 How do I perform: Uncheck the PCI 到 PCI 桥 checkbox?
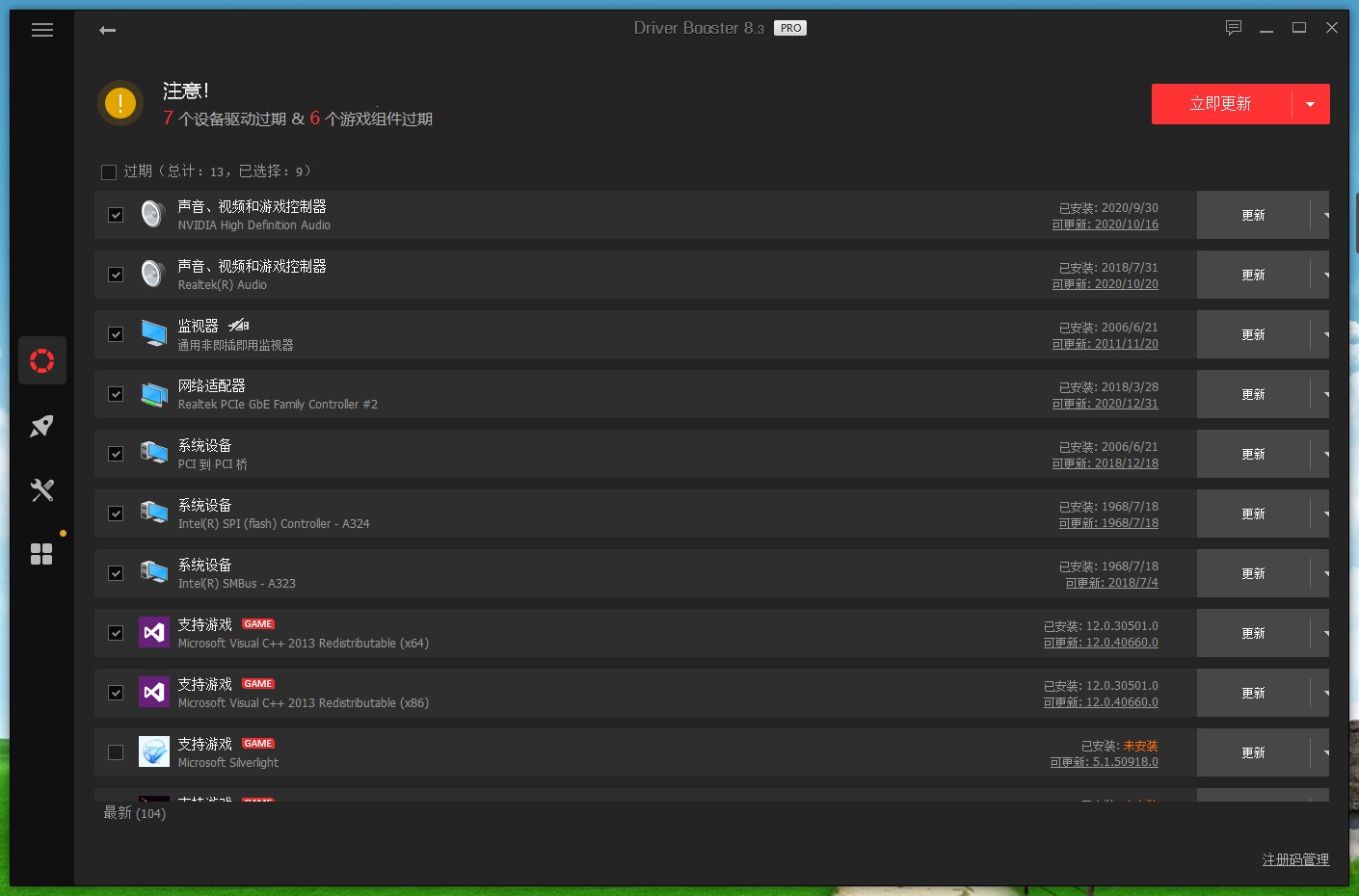click(x=116, y=454)
